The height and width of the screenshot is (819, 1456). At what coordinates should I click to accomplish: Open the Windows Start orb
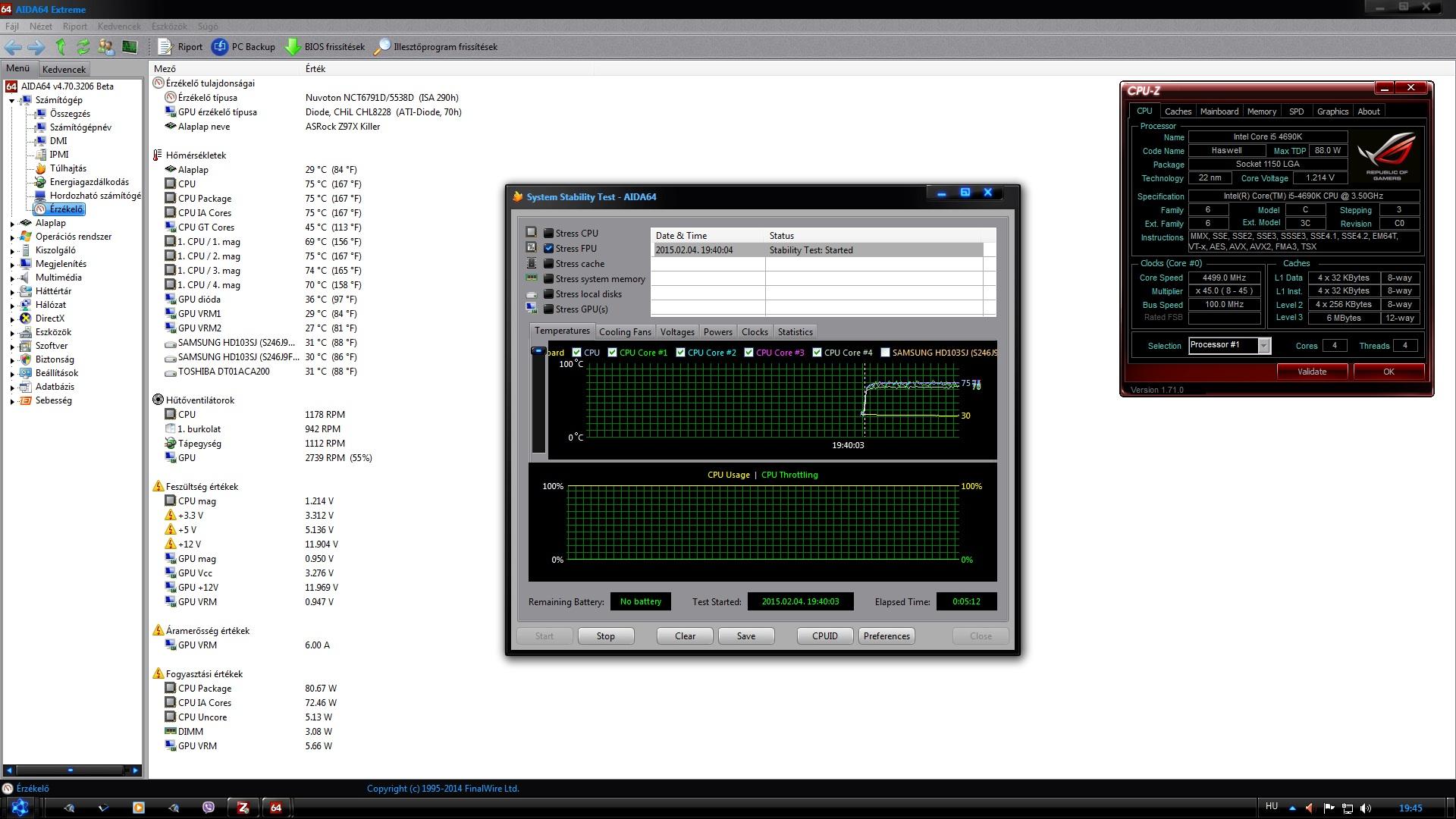[20, 808]
